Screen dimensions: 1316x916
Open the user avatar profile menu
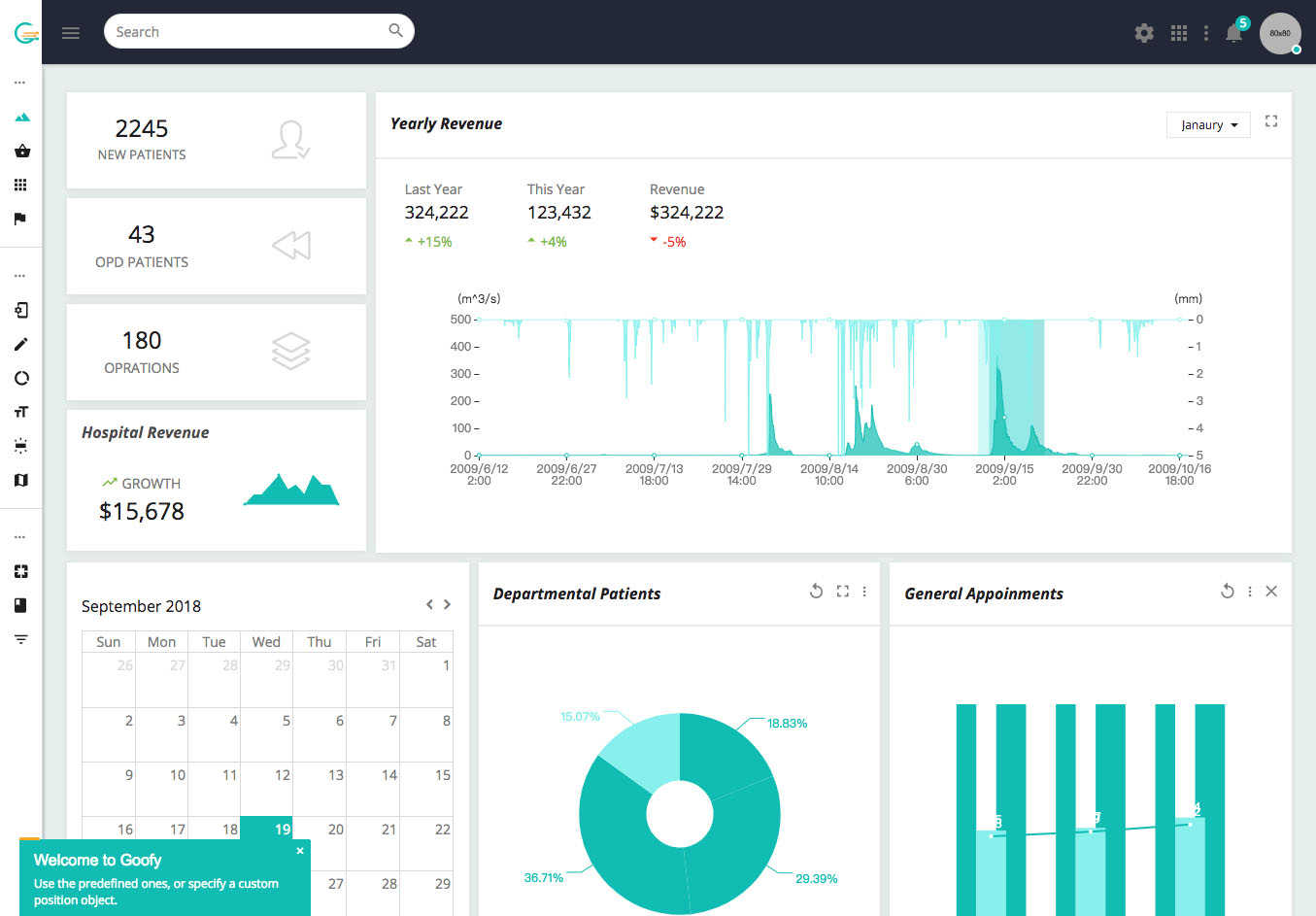[x=1280, y=33]
